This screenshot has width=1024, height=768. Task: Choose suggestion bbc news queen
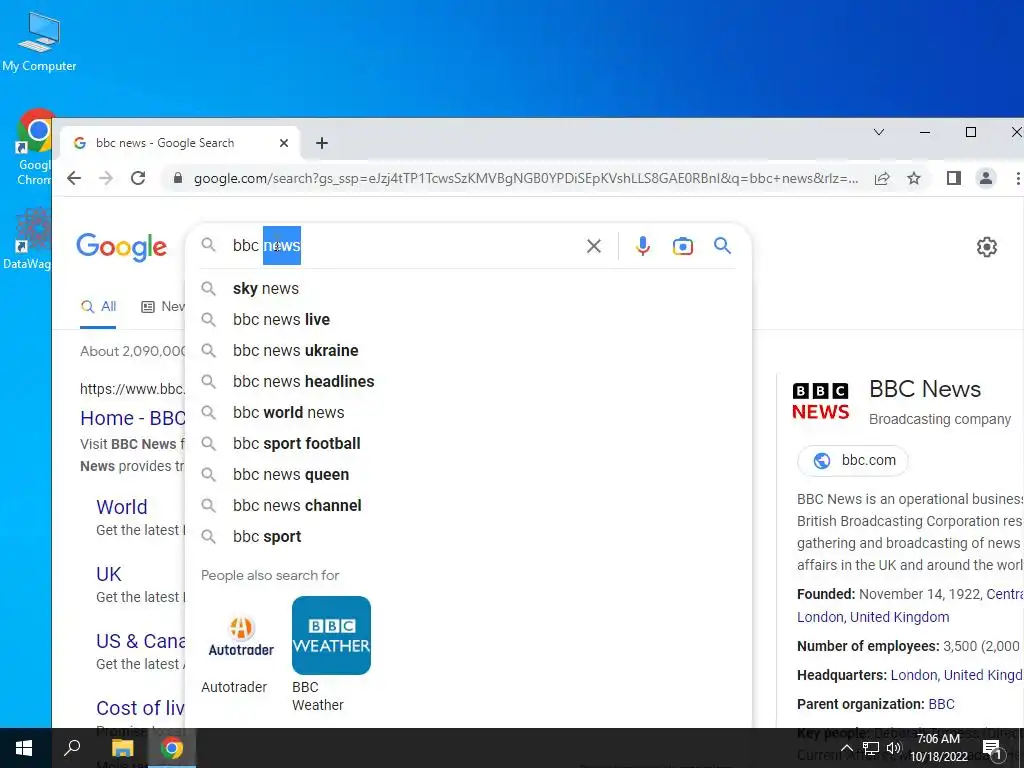pos(468,475)
